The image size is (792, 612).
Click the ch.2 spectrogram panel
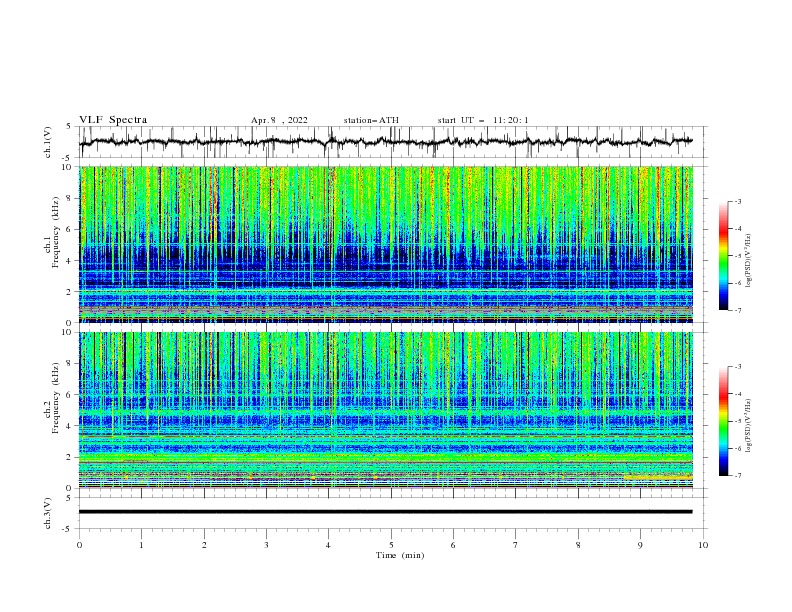click(x=386, y=410)
